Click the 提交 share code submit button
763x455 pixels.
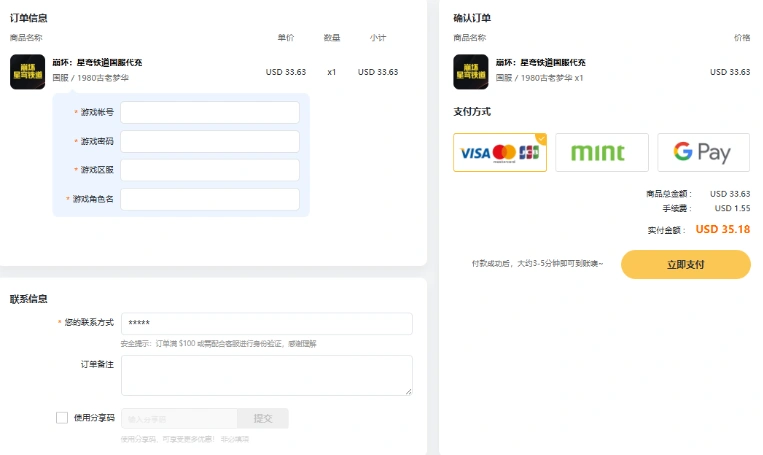(263, 418)
